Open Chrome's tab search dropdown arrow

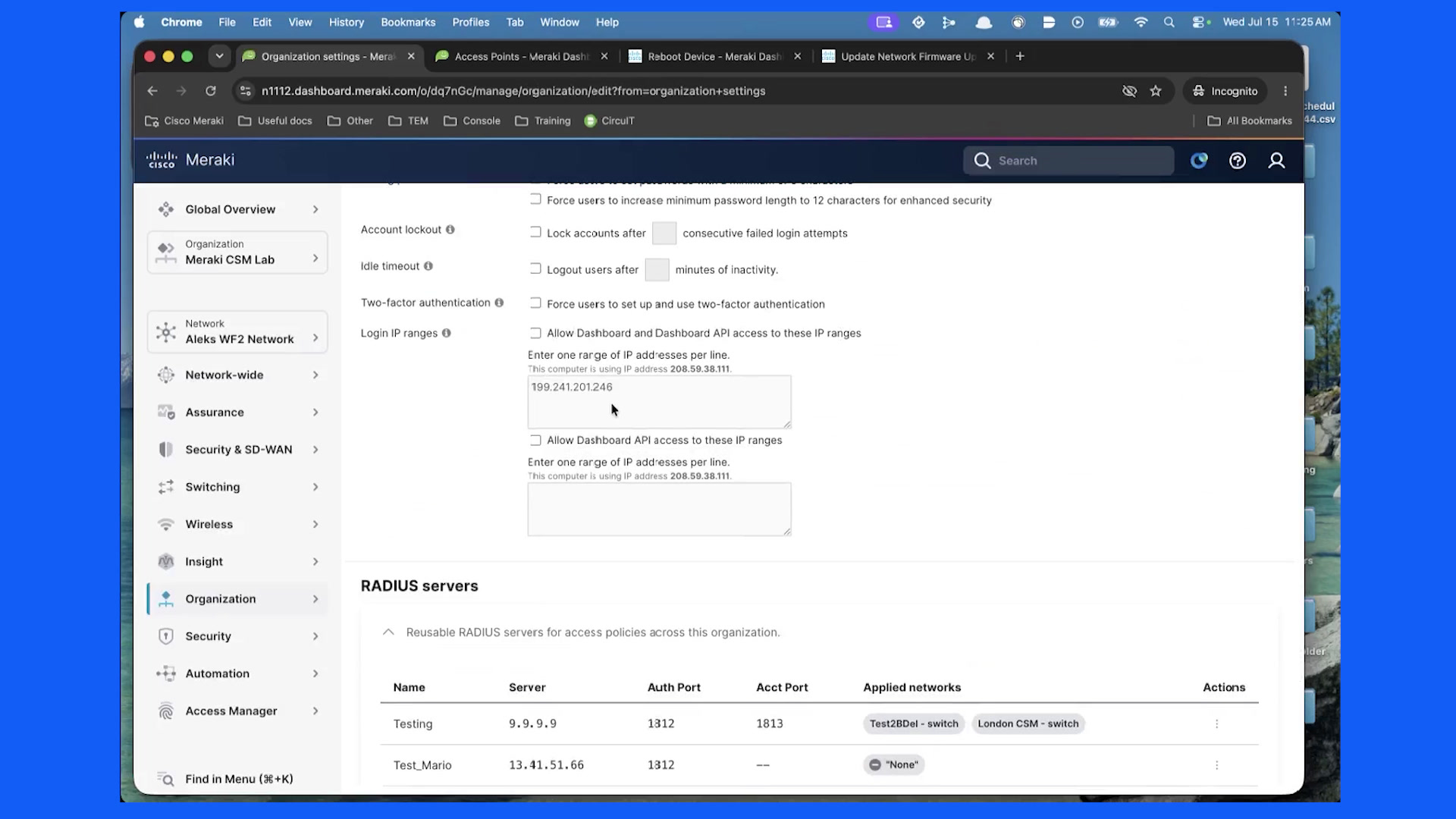219,56
